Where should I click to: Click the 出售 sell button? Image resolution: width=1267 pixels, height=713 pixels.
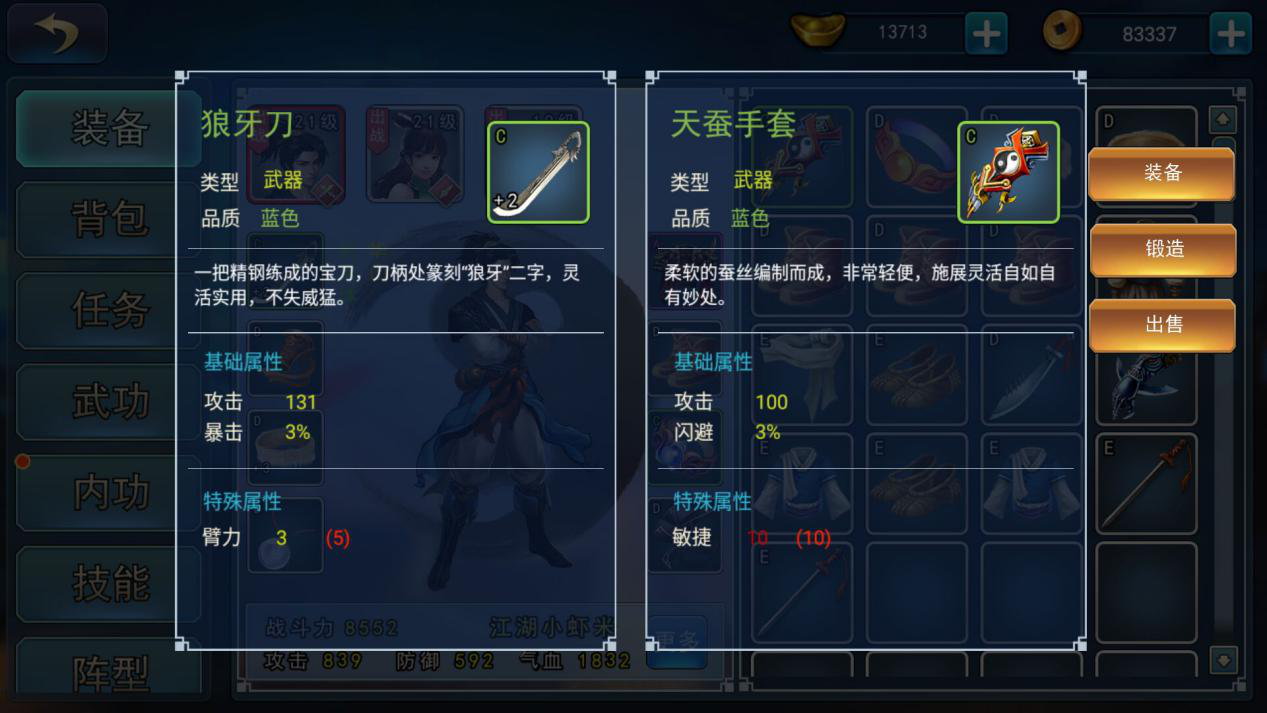1162,325
